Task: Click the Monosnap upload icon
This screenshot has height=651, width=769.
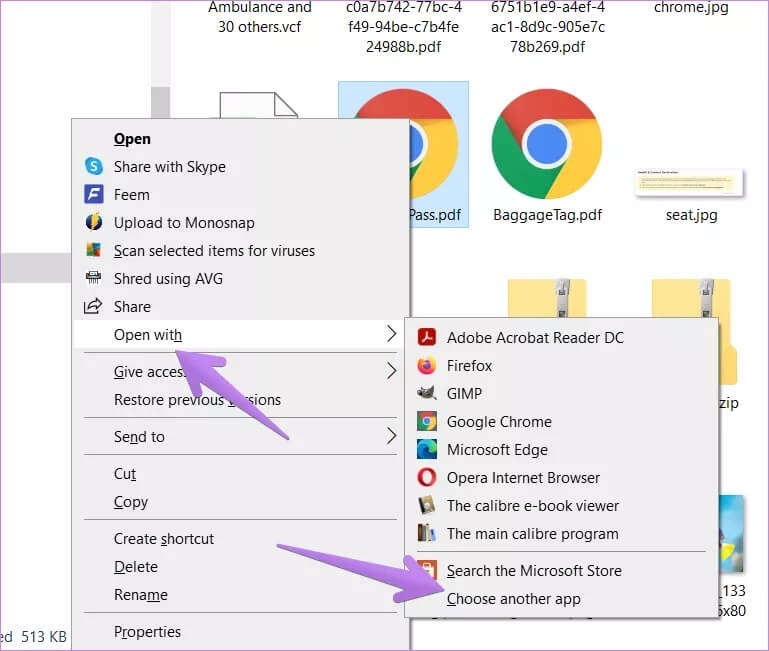Action: tap(94, 222)
